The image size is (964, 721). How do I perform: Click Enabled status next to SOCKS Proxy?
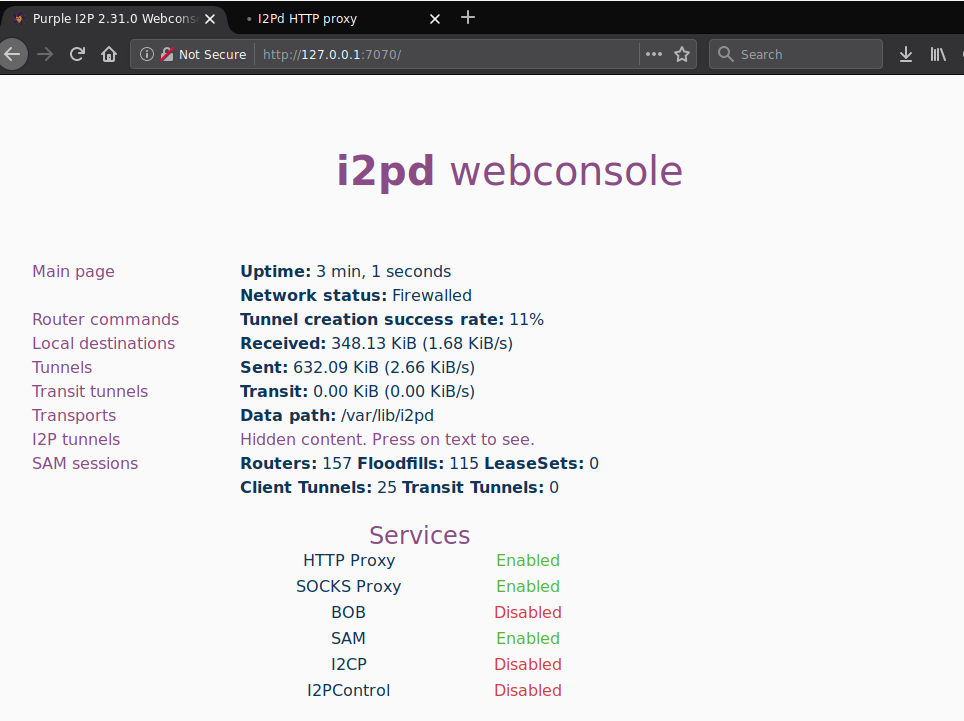[x=527, y=586]
